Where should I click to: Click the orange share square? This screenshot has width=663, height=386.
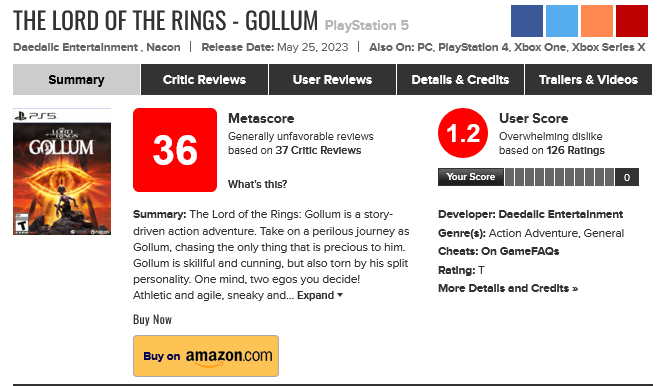pyautogui.click(x=597, y=21)
